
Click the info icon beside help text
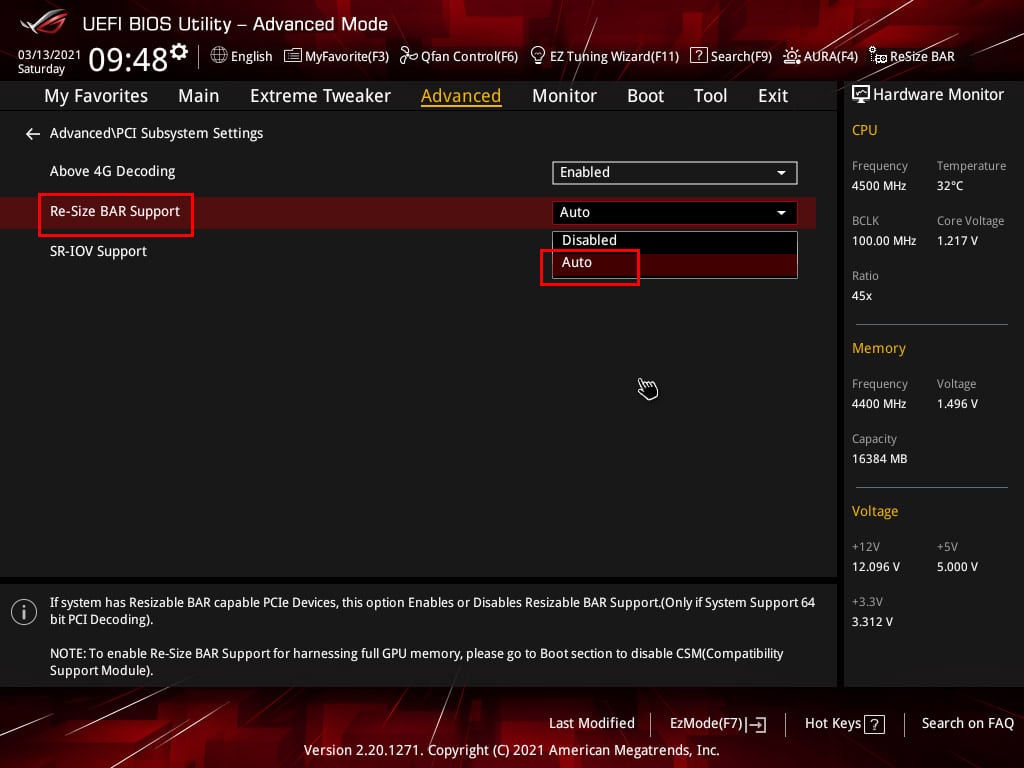tap(24, 612)
